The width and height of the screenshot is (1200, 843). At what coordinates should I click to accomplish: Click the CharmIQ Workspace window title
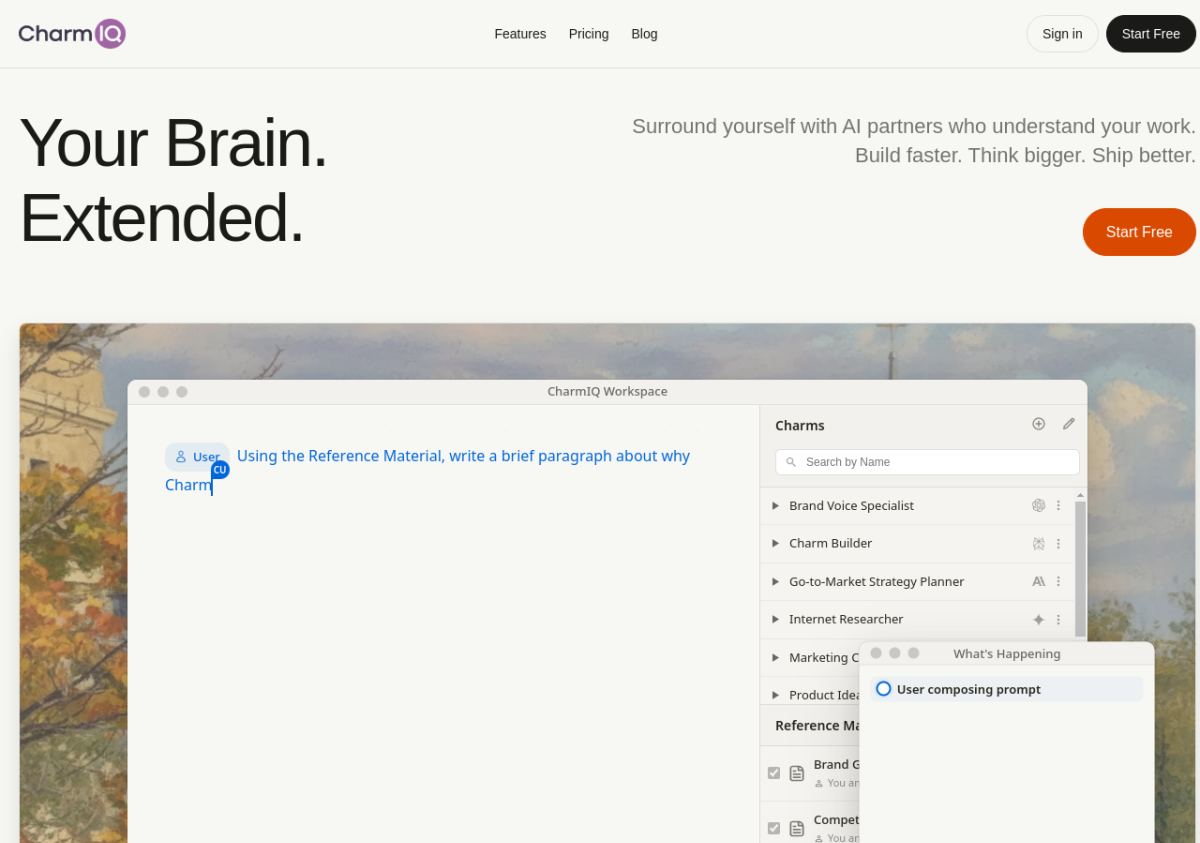pyautogui.click(x=607, y=392)
